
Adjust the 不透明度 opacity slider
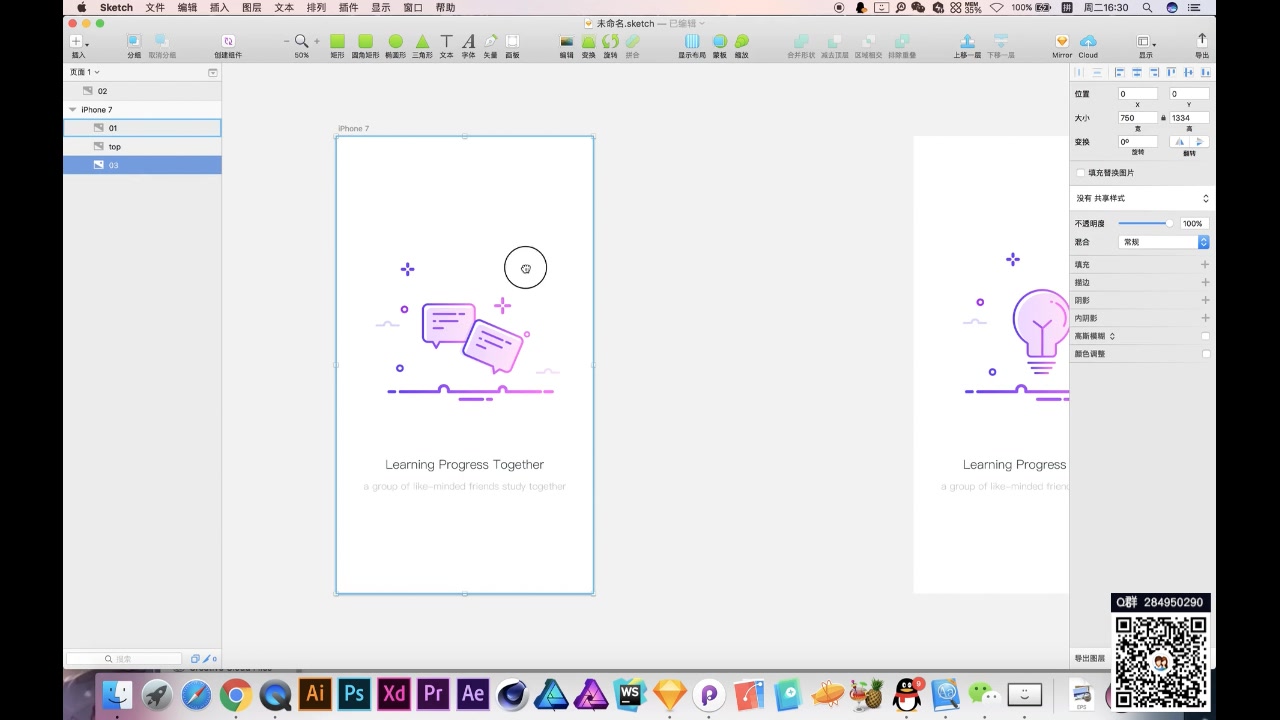(x=1146, y=224)
